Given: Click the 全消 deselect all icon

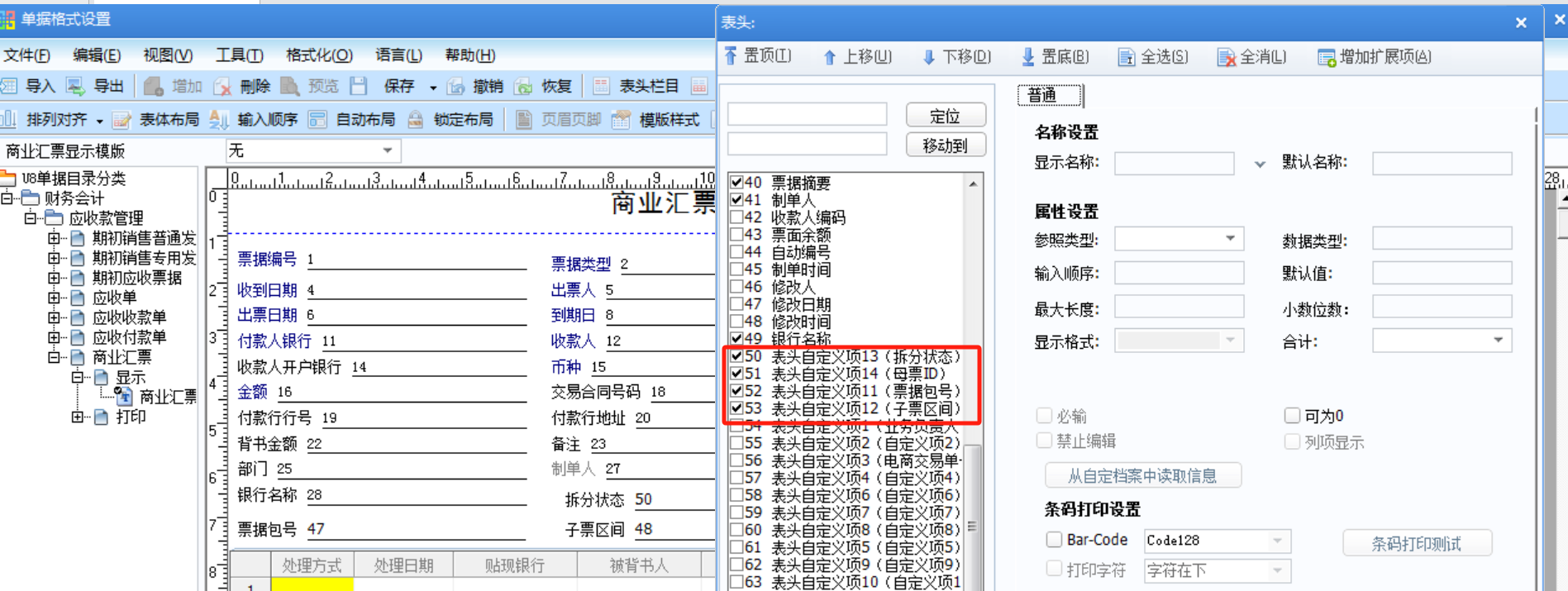Looking at the screenshot, I should pos(1226,57).
